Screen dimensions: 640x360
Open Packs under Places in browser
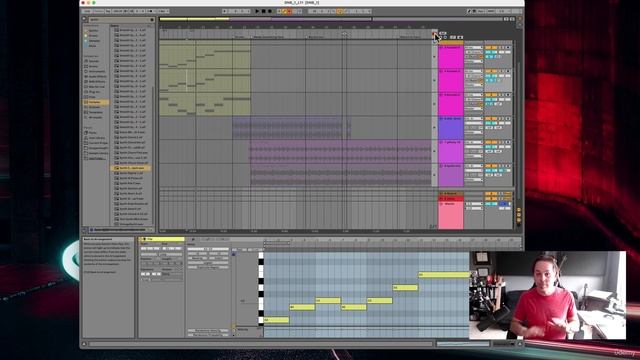point(93,133)
